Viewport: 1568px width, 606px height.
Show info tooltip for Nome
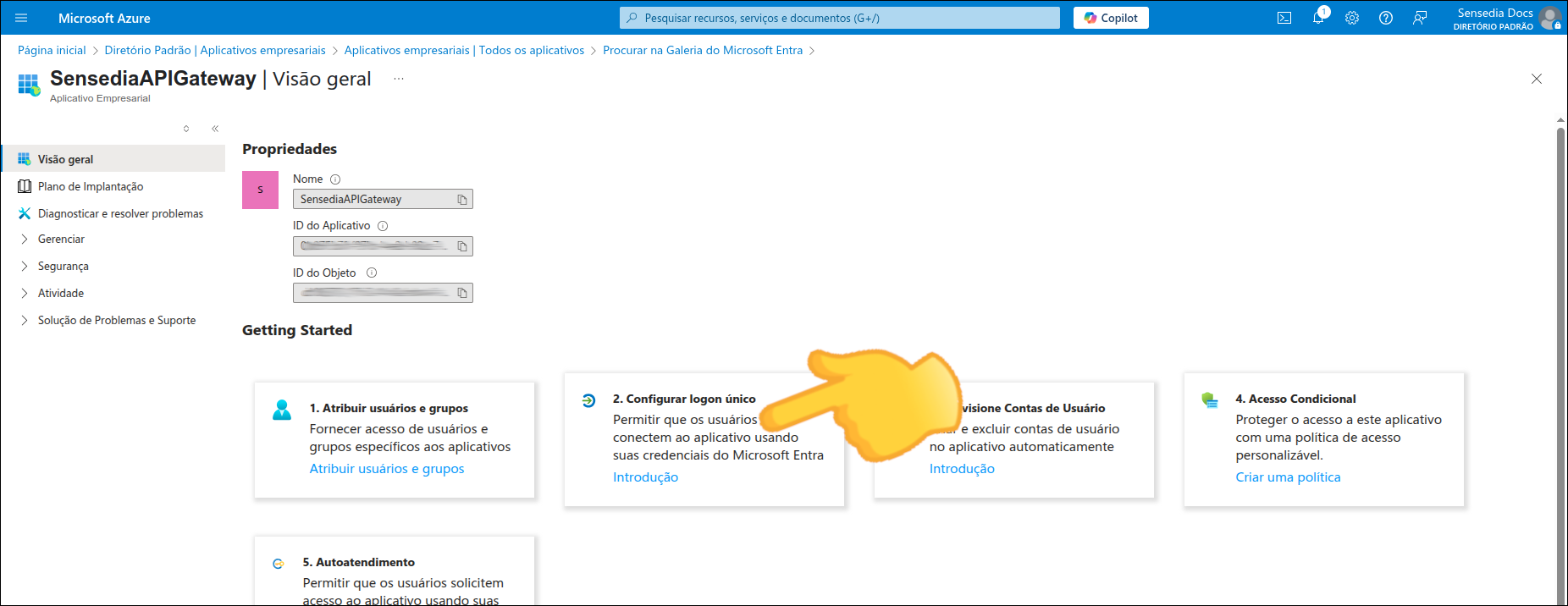[335, 179]
